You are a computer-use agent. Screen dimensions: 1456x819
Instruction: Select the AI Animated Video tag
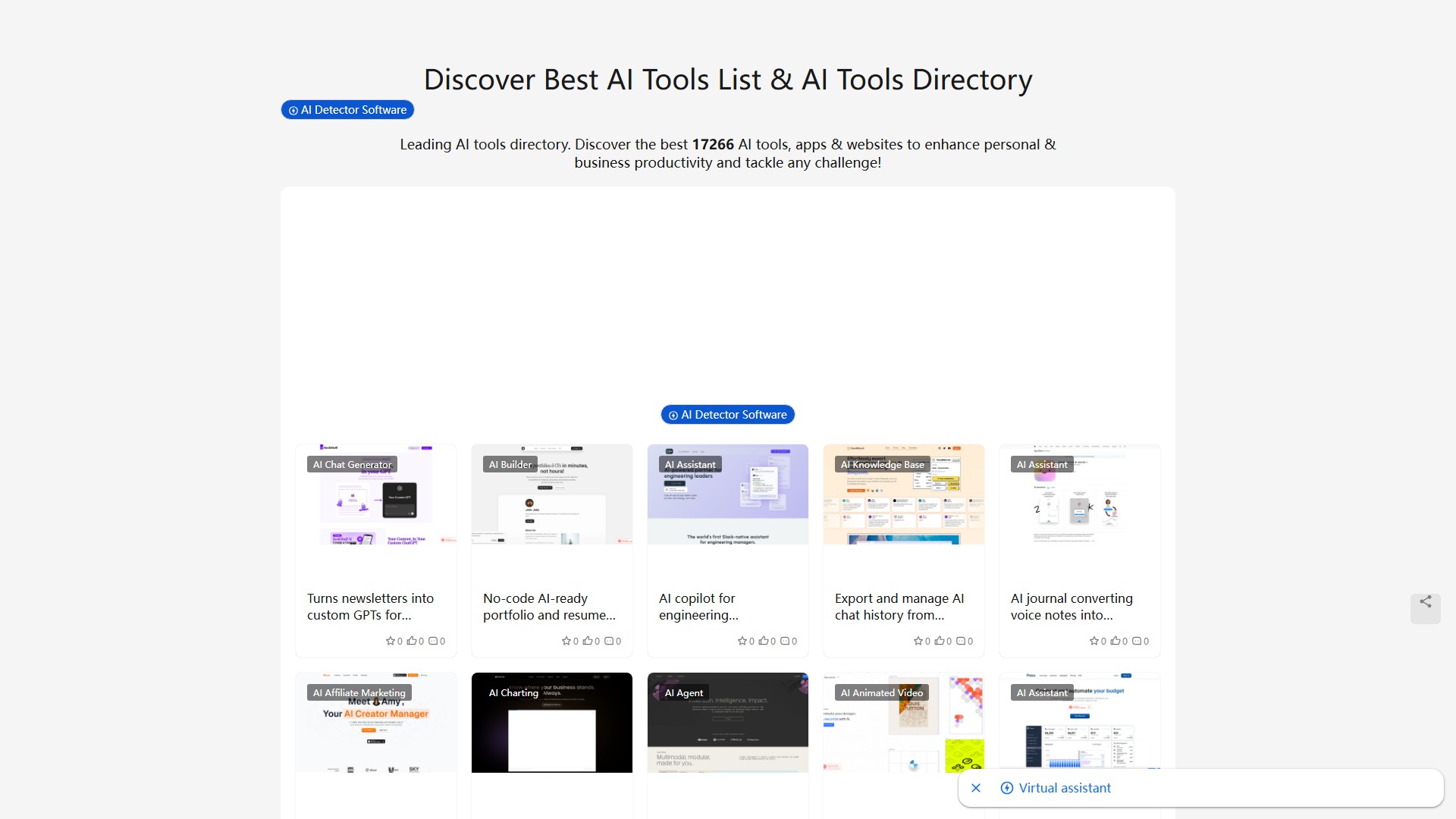(881, 693)
